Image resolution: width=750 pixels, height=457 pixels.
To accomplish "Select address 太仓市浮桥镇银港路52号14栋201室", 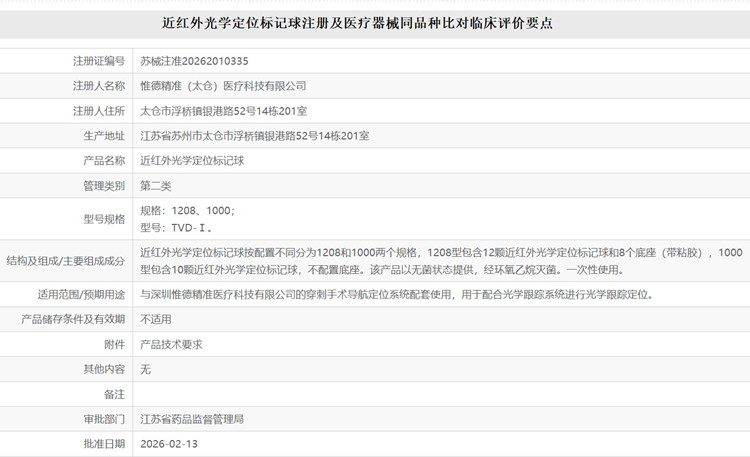I will pyautogui.click(x=223, y=111).
